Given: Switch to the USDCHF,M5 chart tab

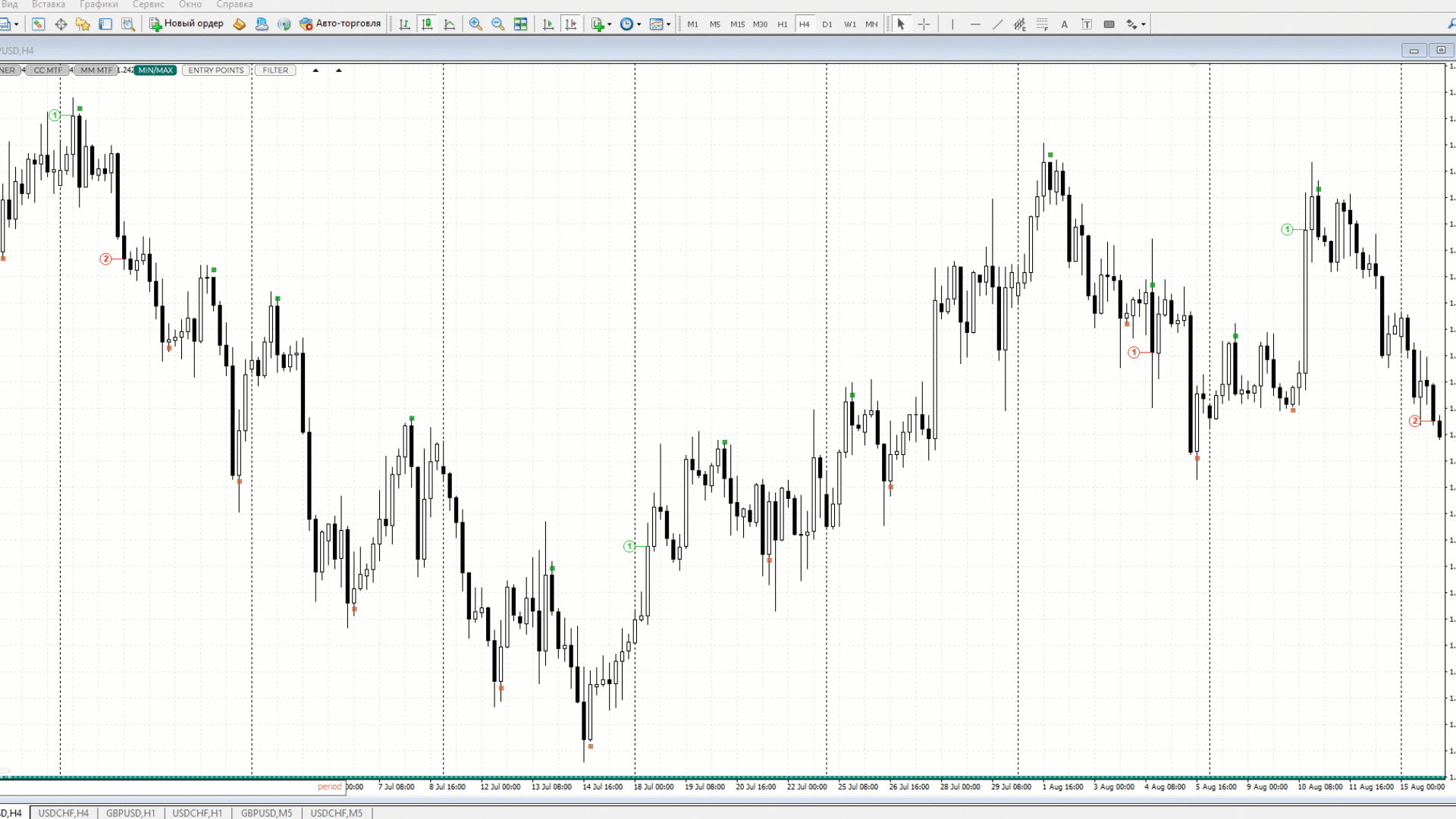Looking at the screenshot, I should click(x=337, y=813).
